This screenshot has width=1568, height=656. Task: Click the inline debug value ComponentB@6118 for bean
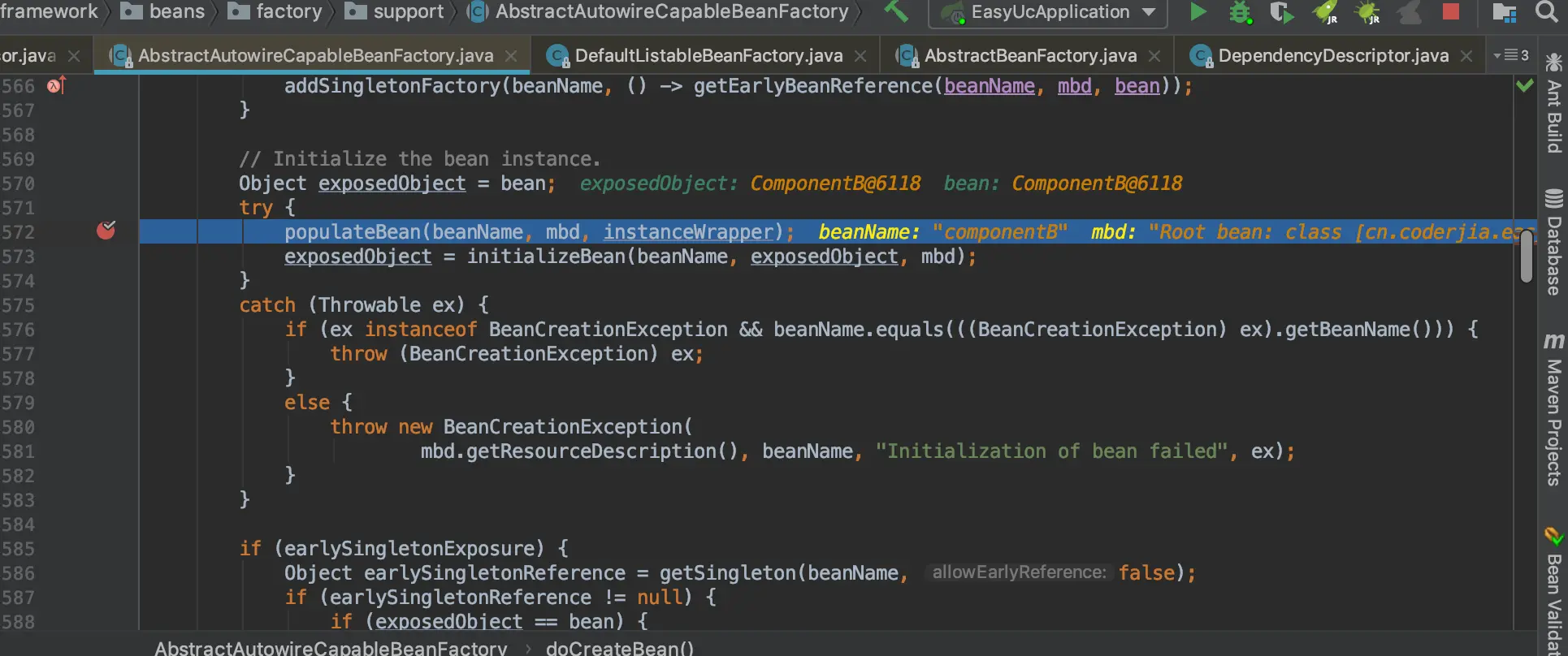(x=1097, y=183)
